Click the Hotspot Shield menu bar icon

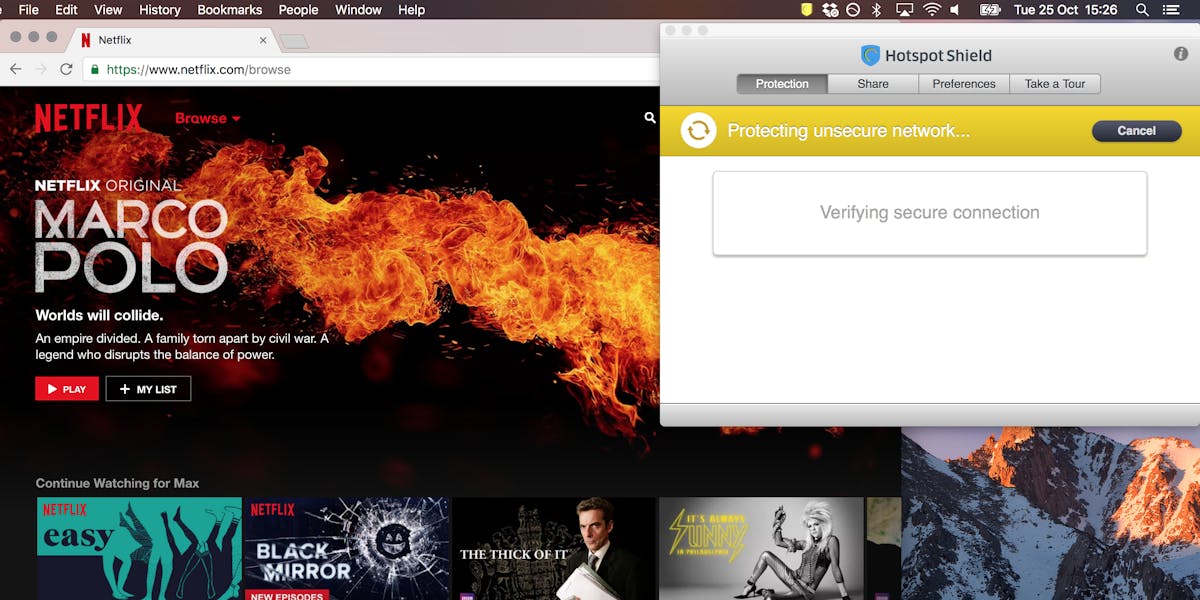(x=807, y=10)
